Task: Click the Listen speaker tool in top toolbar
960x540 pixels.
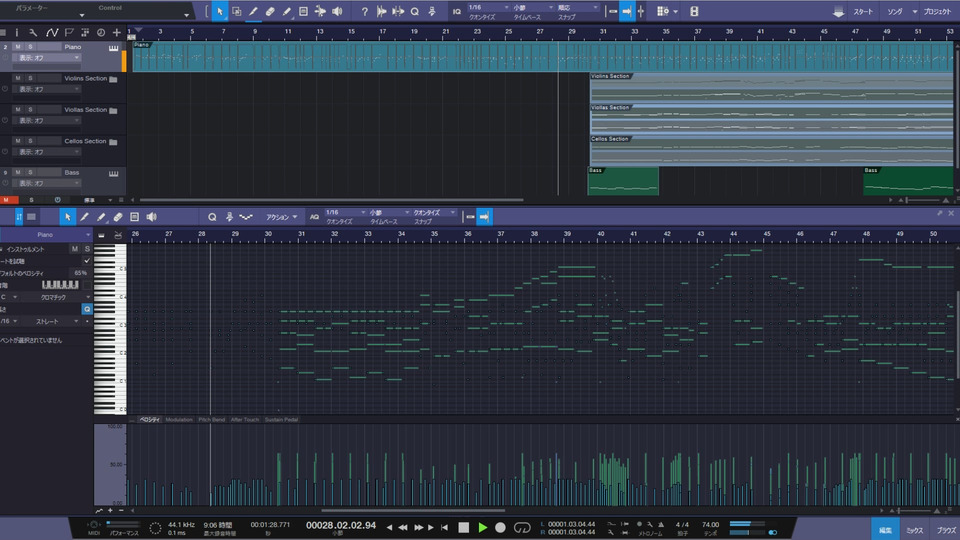Action: tap(337, 12)
